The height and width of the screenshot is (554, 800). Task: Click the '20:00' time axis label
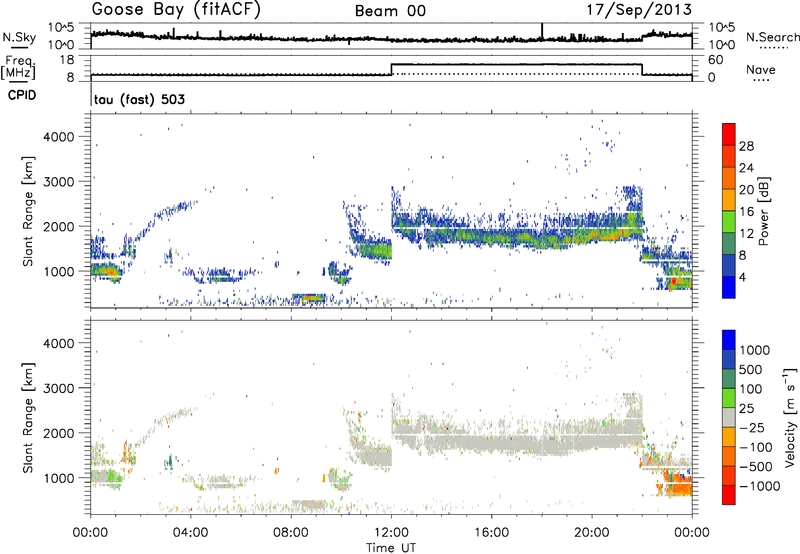coord(592,533)
